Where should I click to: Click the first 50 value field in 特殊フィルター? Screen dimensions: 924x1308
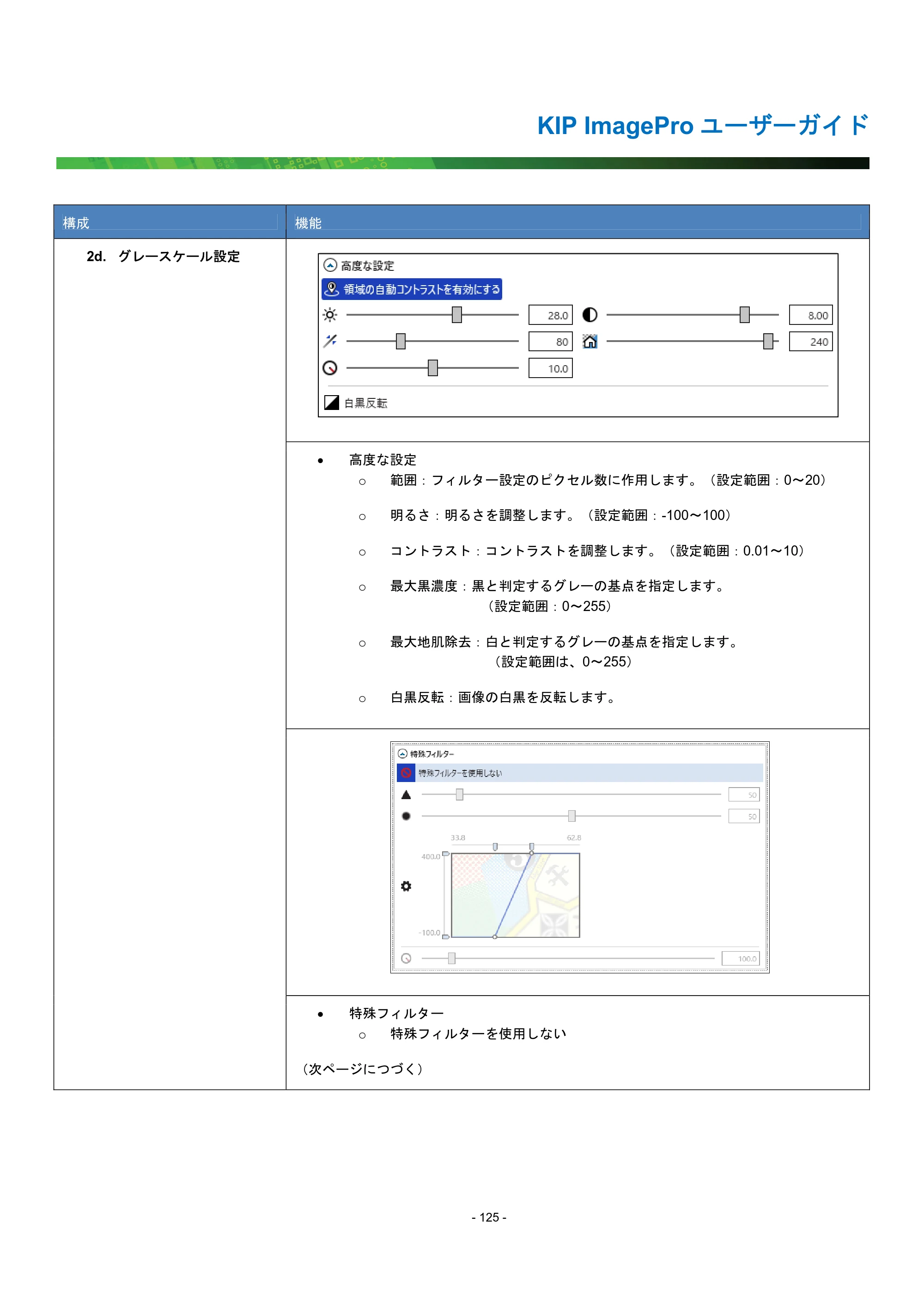click(x=744, y=795)
